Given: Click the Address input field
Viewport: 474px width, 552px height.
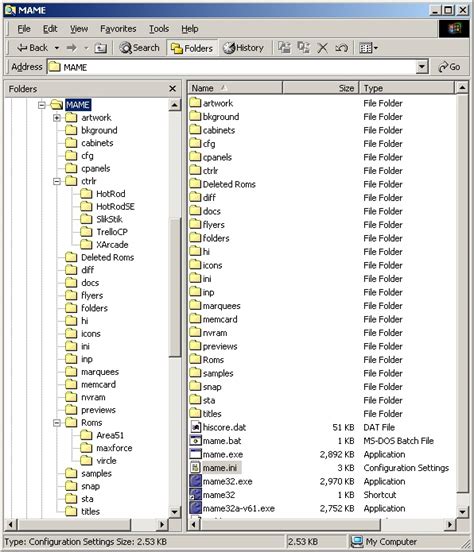Looking at the screenshot, I should click(x=231, y=67).
